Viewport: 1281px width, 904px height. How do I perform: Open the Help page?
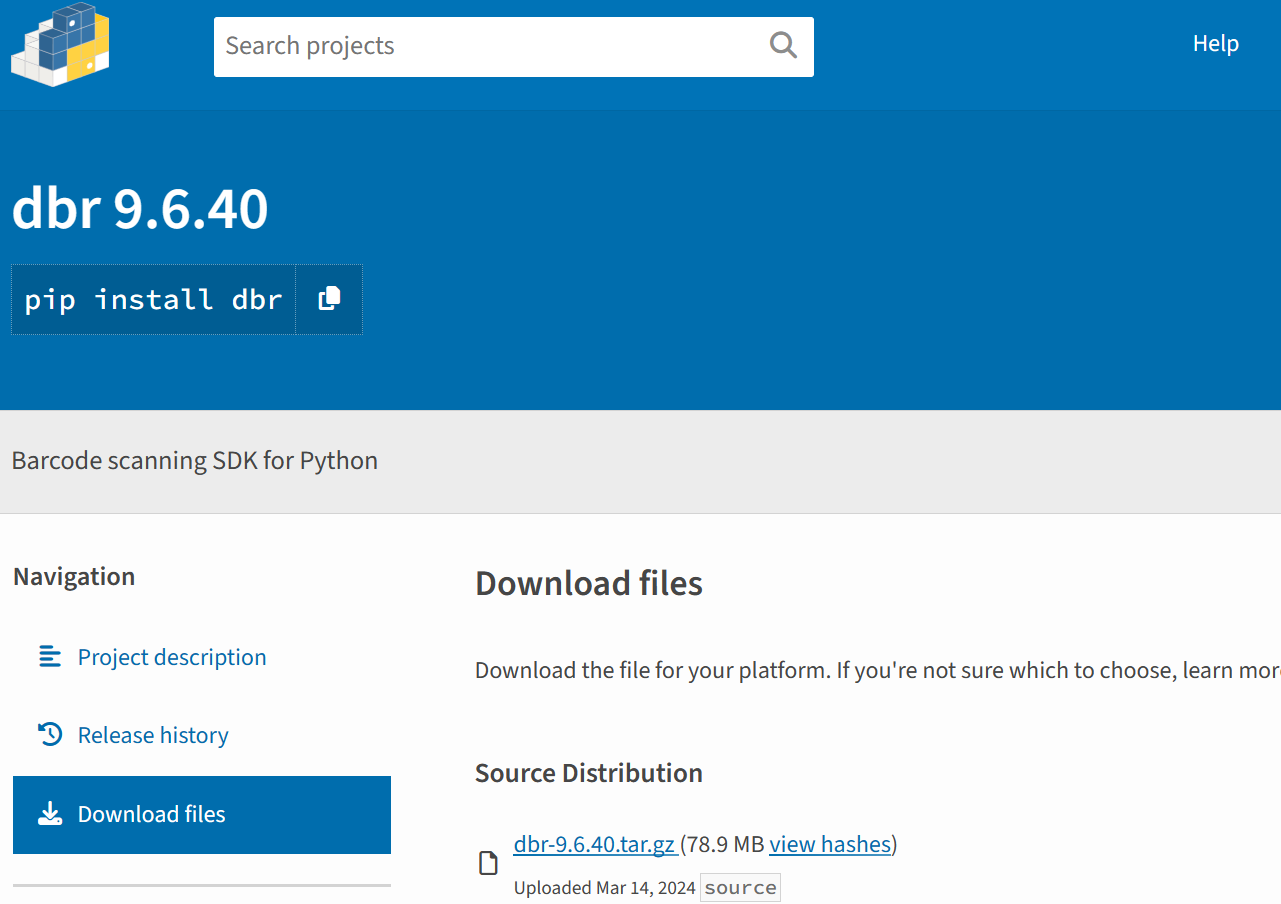click(x=1215, y=43)
